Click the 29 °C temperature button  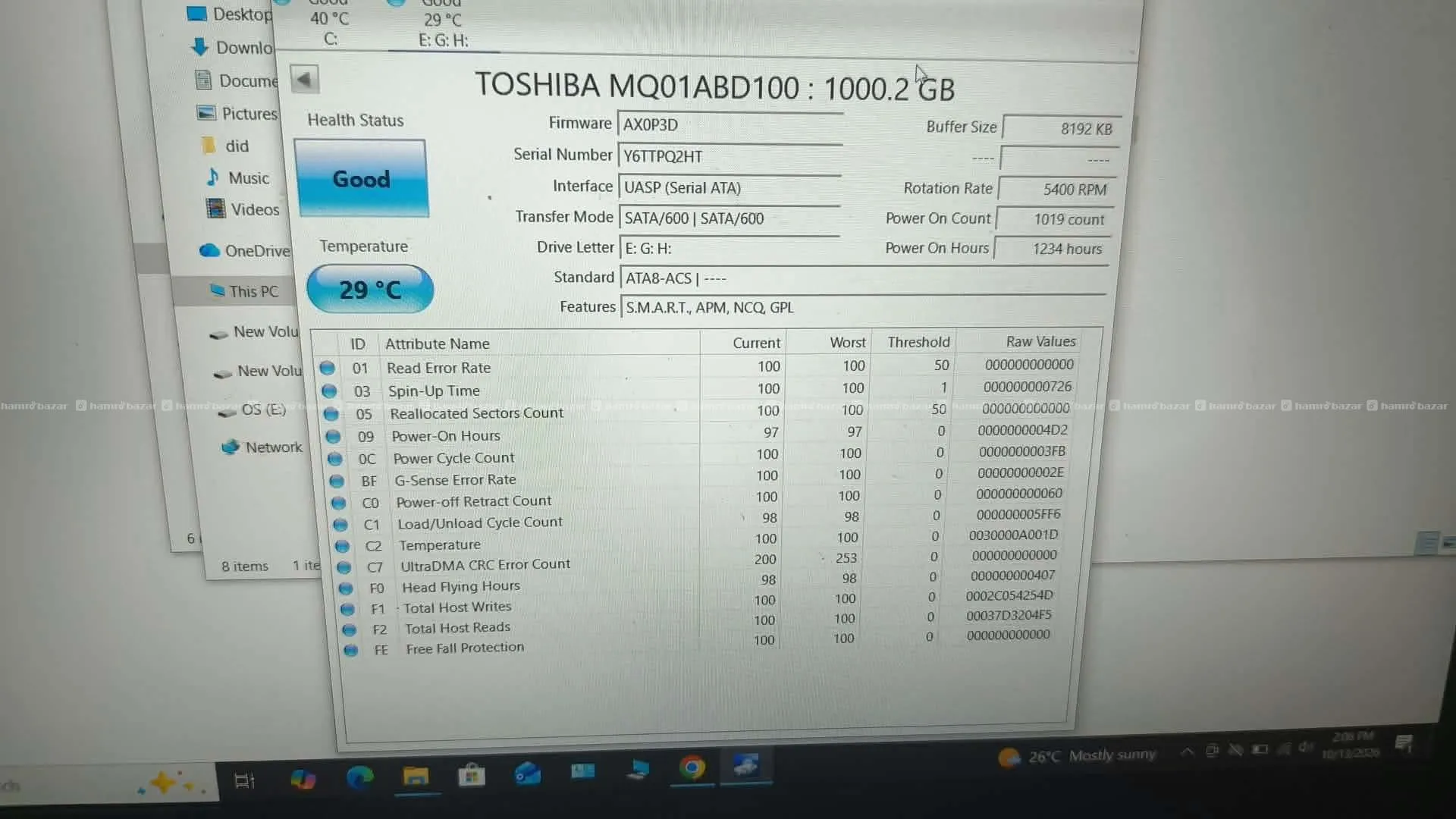coord(369,289)
